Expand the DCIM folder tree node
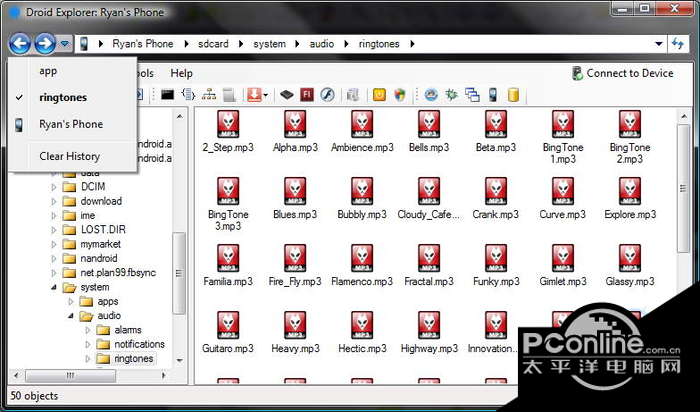 (54, 187)
